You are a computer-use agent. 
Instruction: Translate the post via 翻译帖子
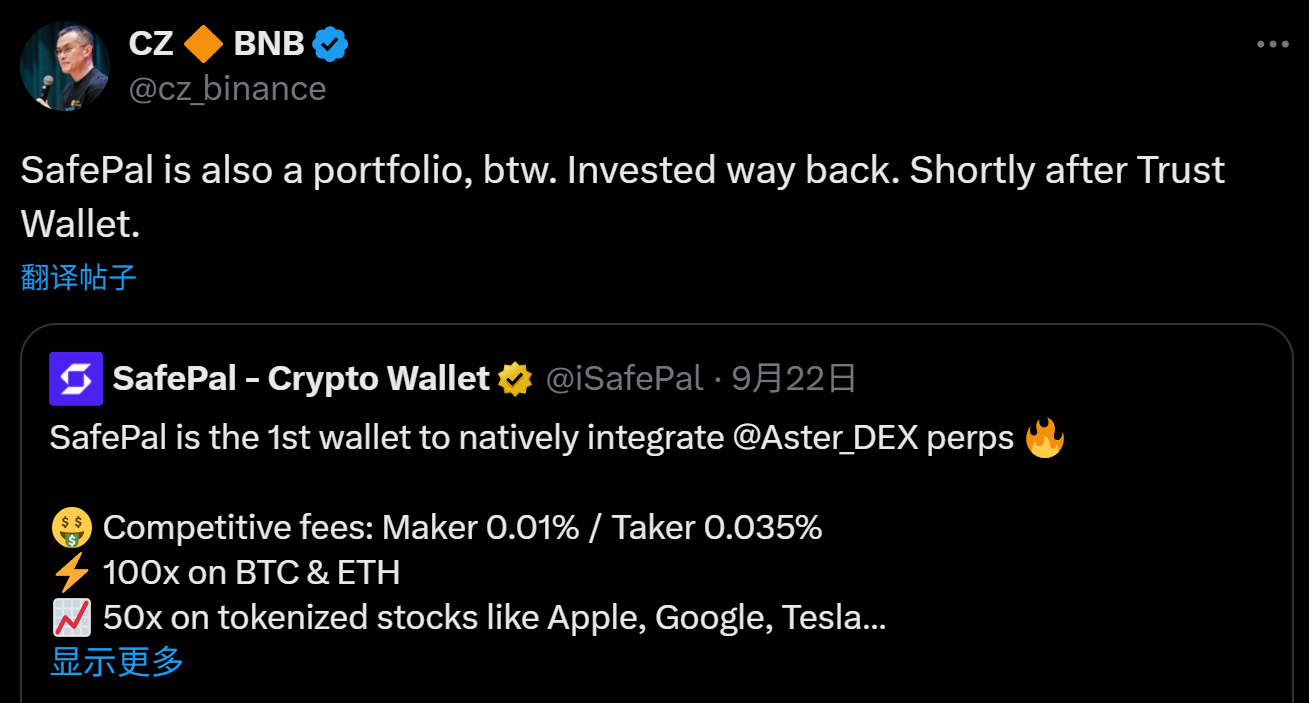point(79,277)
